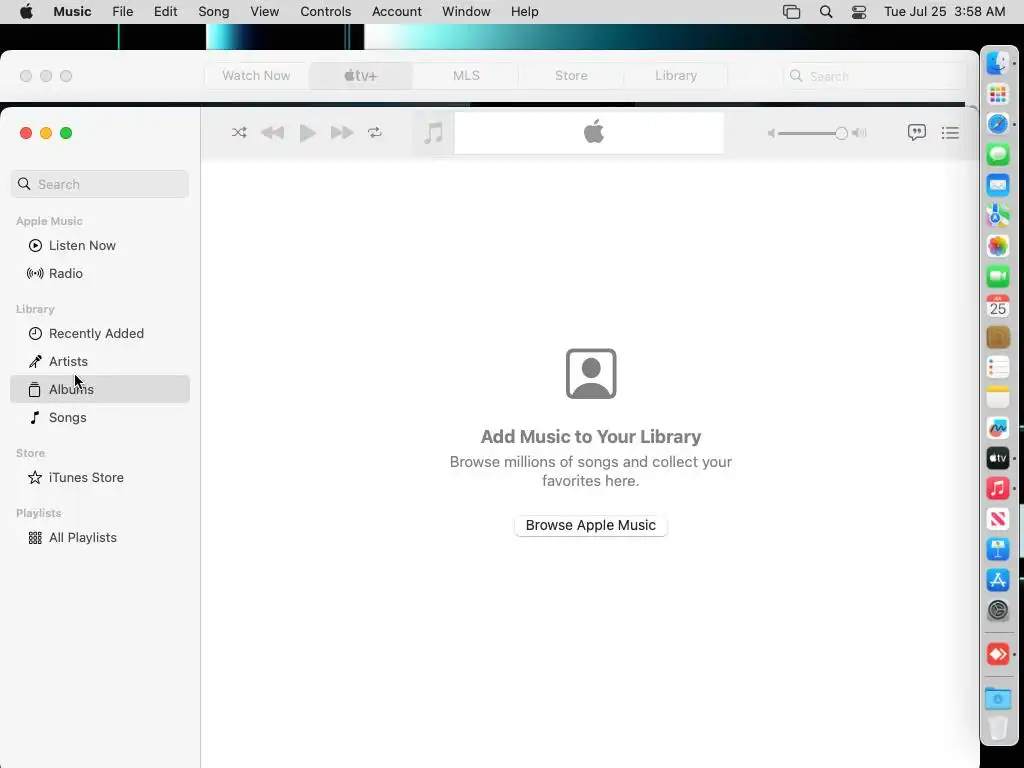Image resolution: width=1024 pixels, height=768 pixels.
Task: Click the high volume speaker icon
Action: tap(859, 133)
